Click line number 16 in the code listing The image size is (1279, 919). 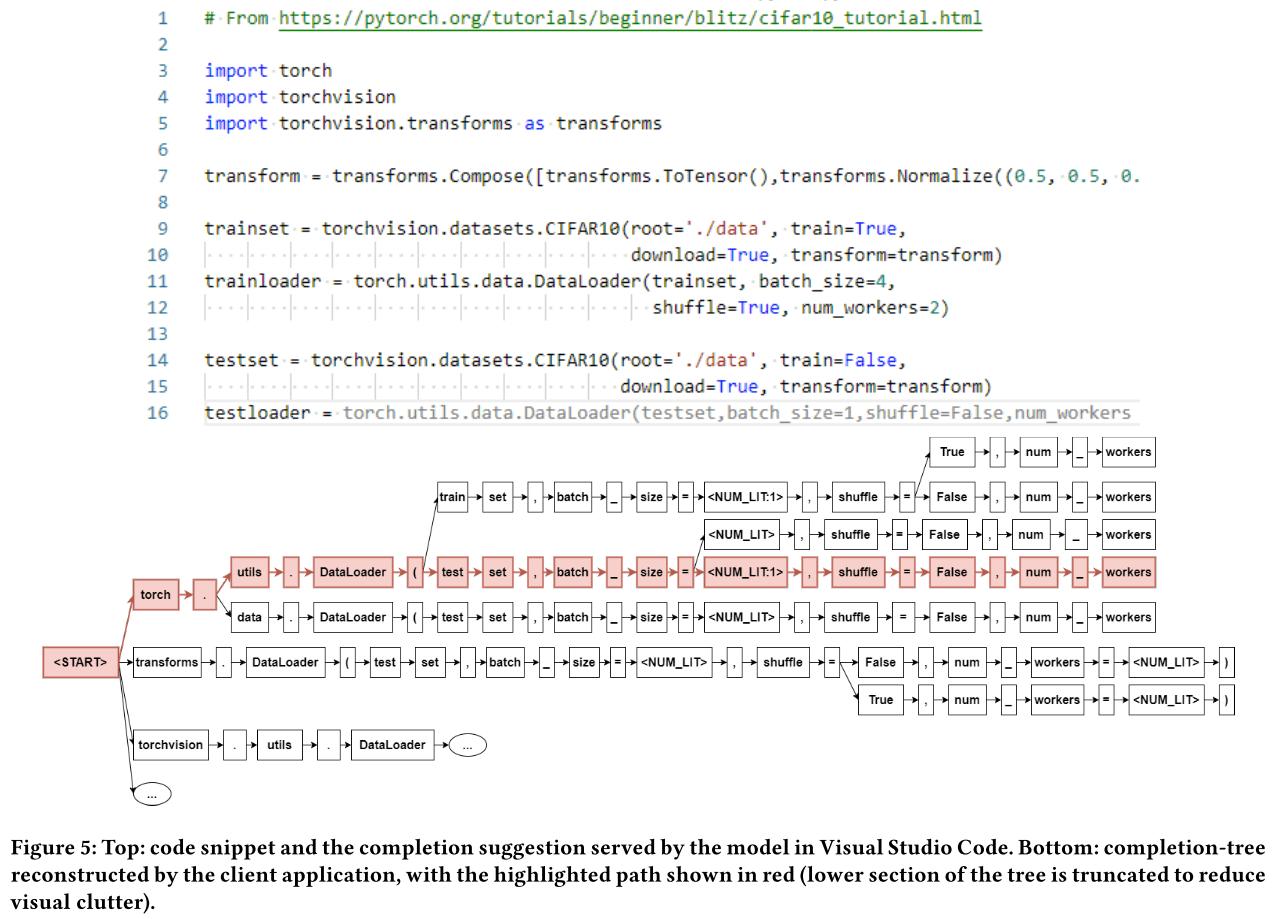[x=157, y=412]
